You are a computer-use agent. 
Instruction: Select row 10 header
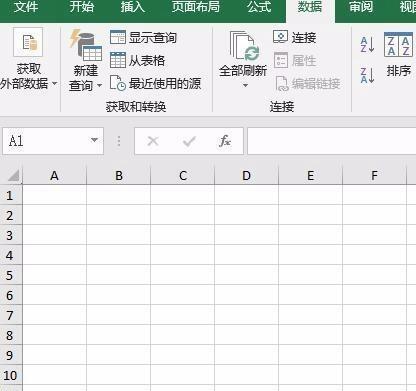[11, 375]
